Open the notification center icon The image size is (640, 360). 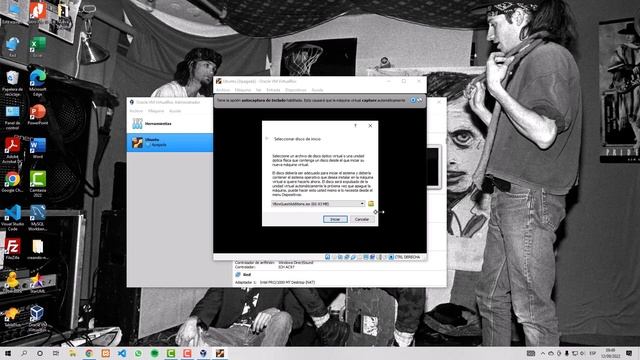[x=629, y=353]
